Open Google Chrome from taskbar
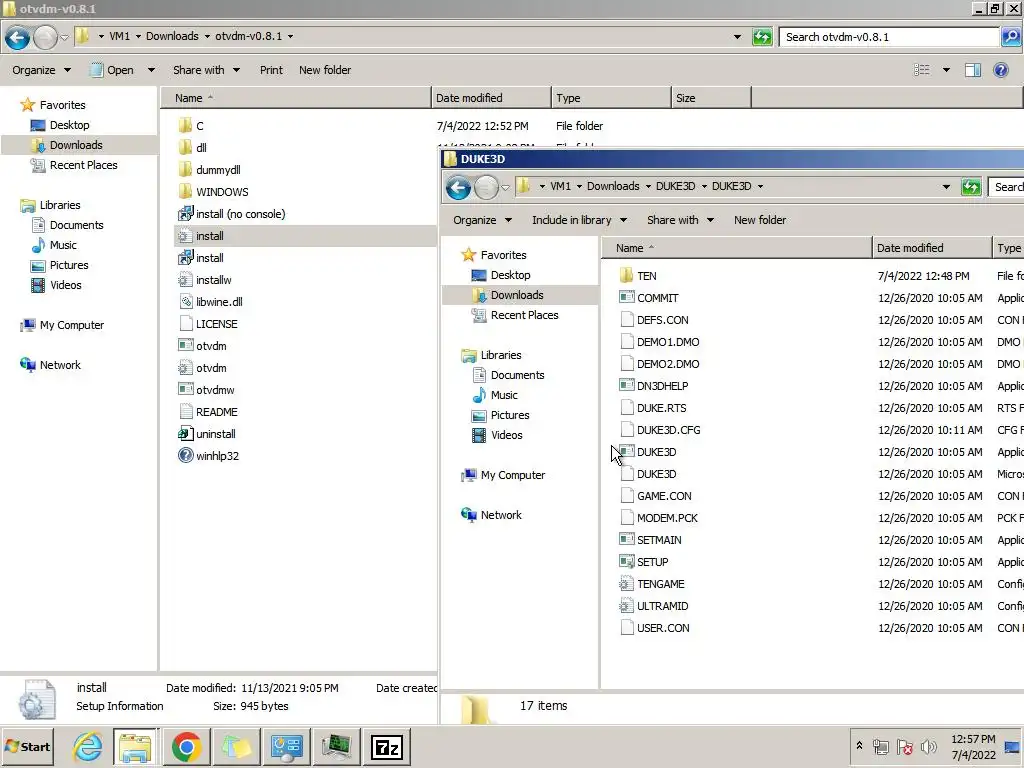Screen dimensions: 1024x768 tap(186, 747)
